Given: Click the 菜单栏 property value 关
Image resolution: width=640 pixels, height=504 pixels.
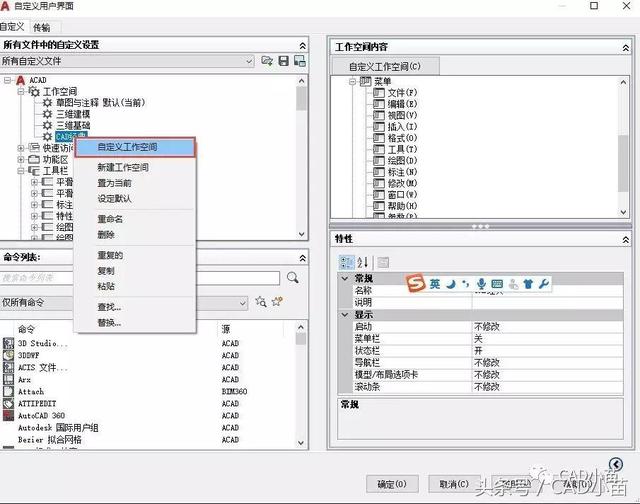Looking at the screenshot, I should coord(547,339).
